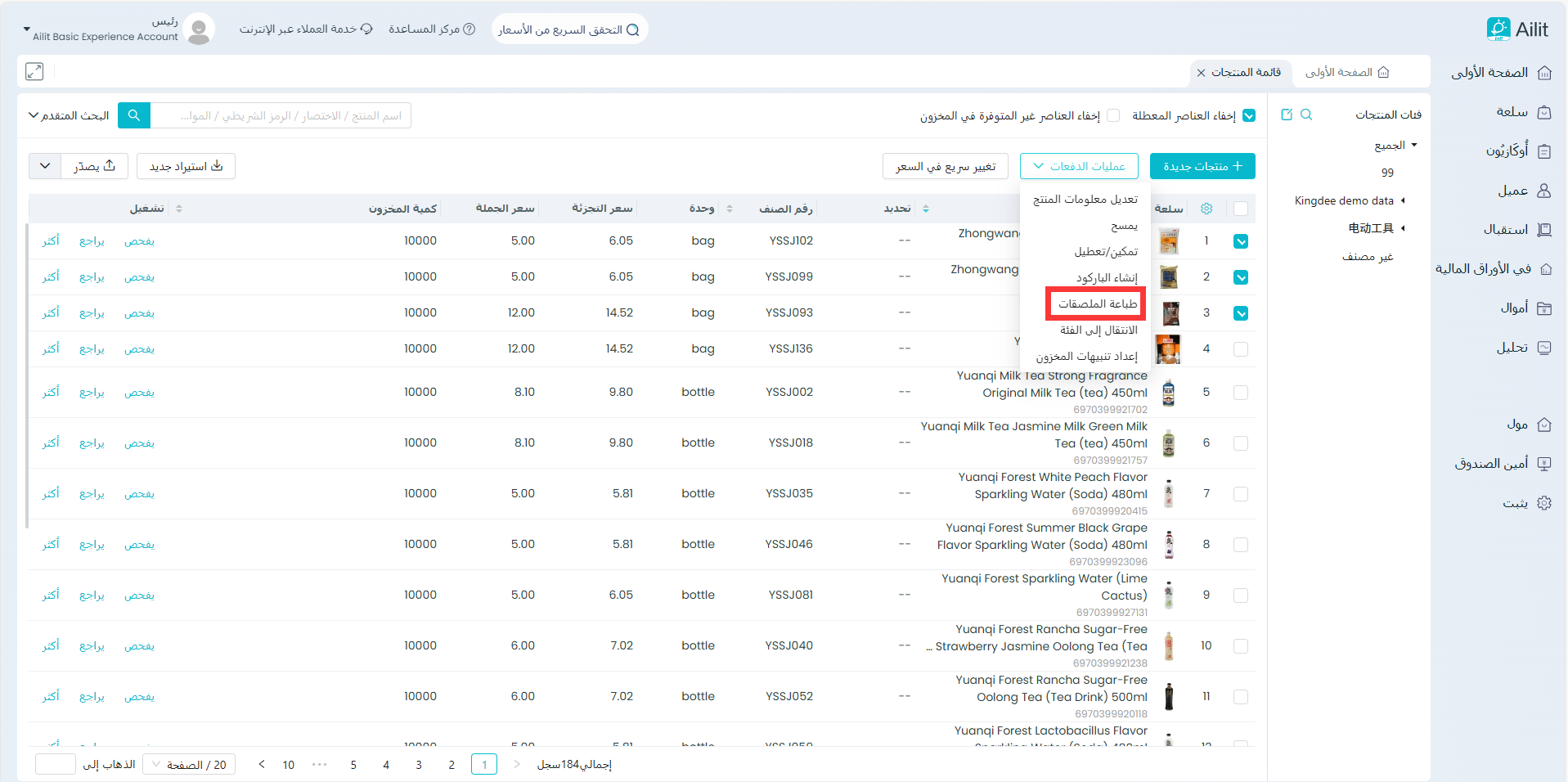Click the category edit icon
Screen dimensions: 1568x782
(x=1287, y=115)
